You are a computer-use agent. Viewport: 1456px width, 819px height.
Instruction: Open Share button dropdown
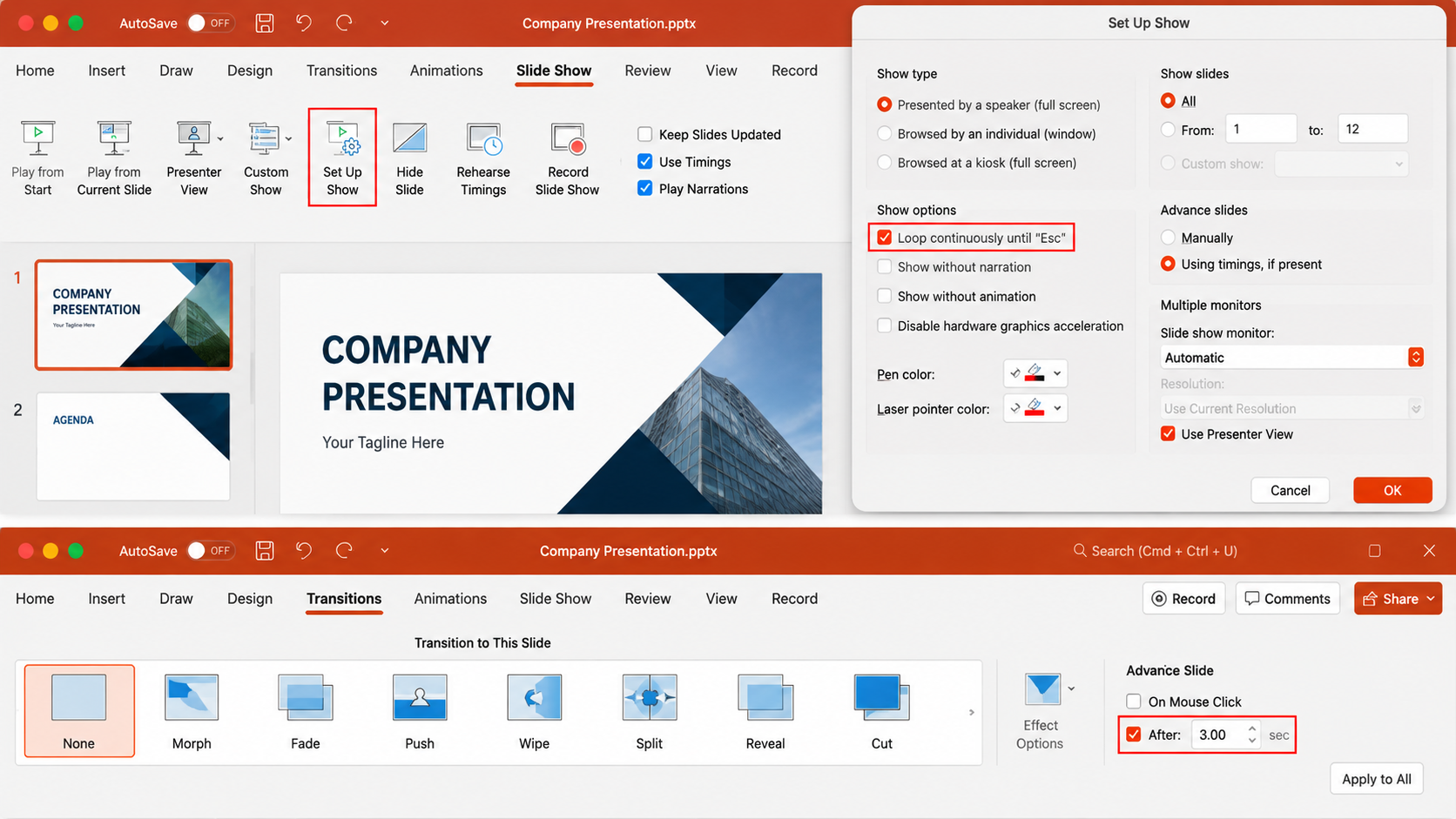coord(1431,599)
